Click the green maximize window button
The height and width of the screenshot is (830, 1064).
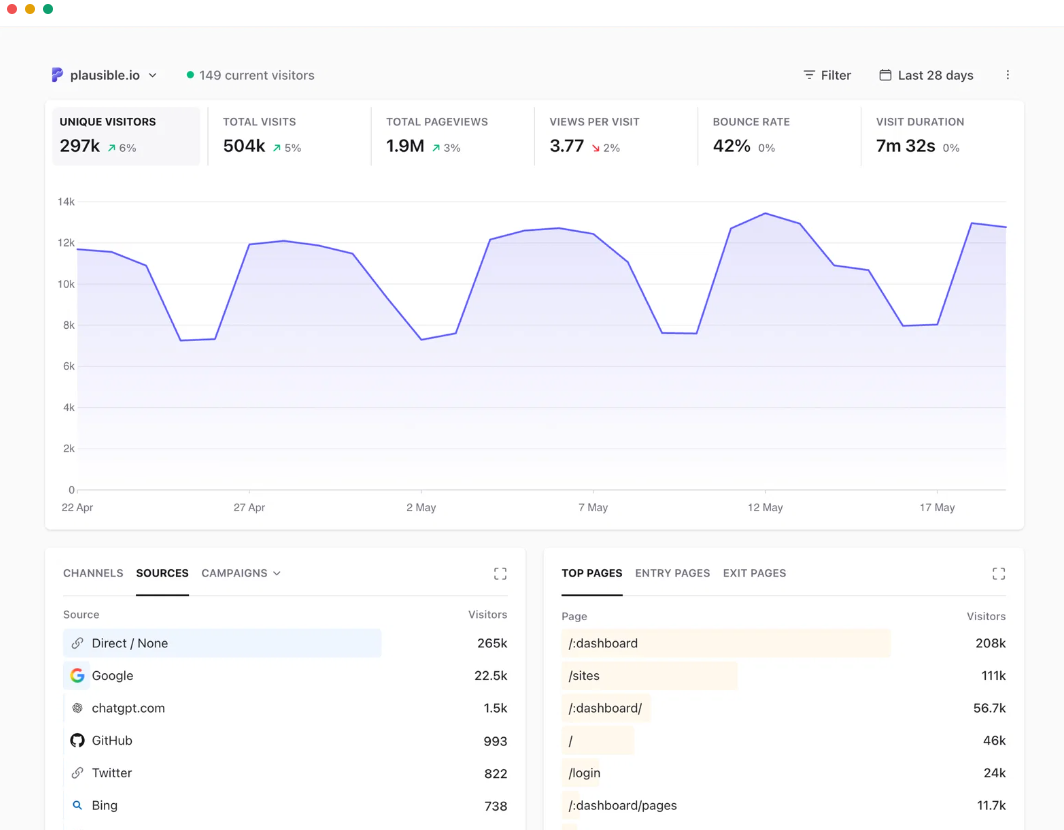click(x=48, y=9)
